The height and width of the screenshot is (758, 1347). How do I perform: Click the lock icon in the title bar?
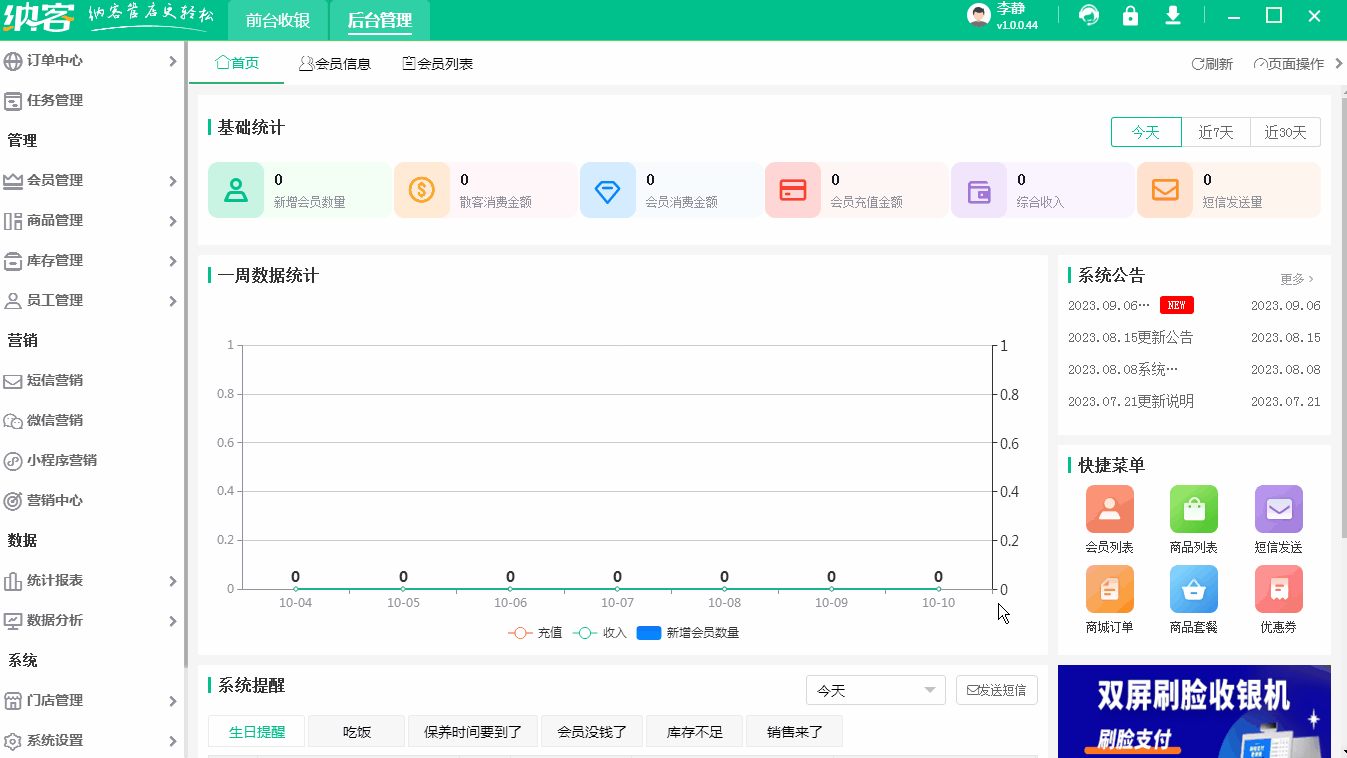[1130, 16]
